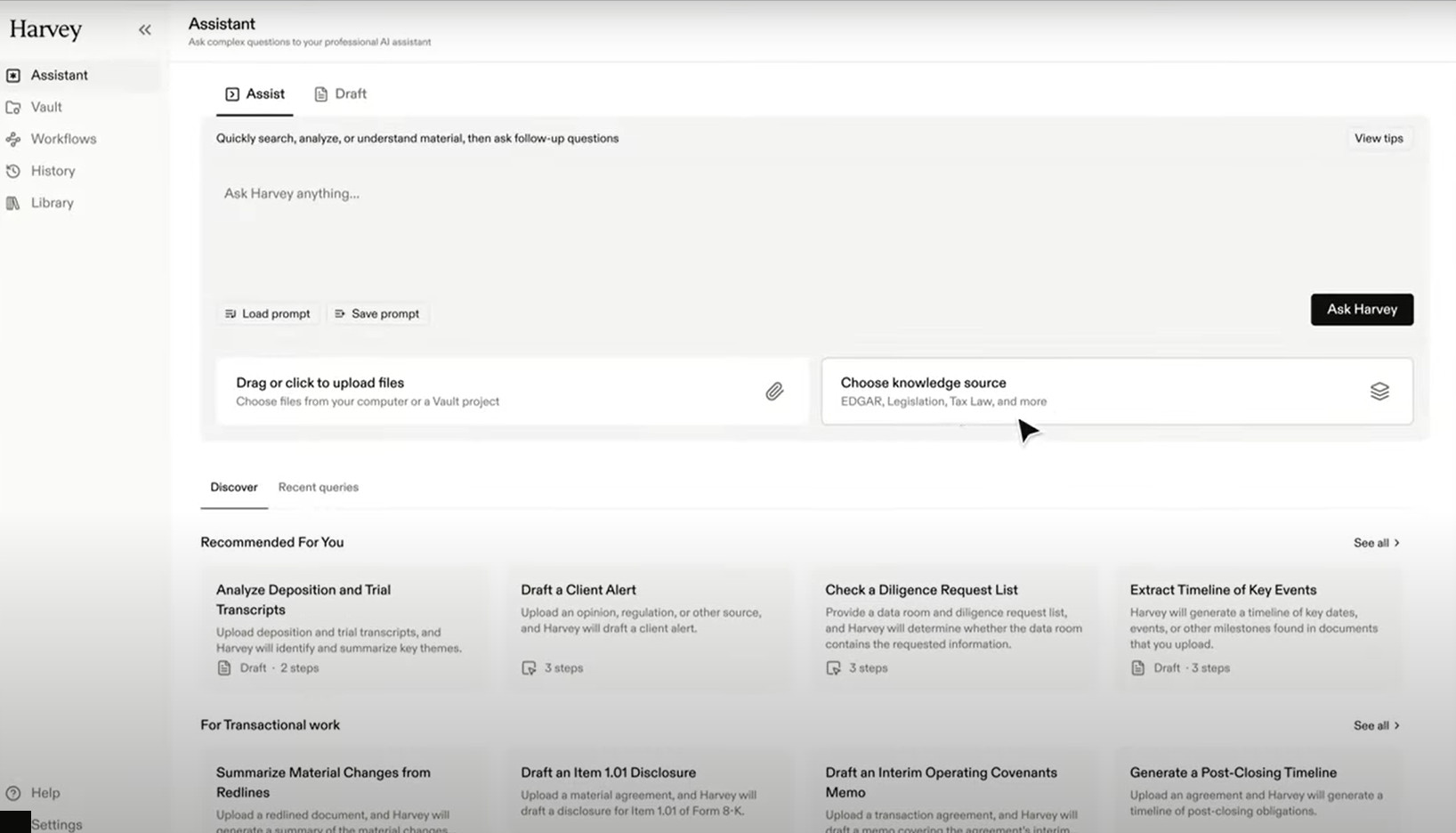The height and width of the screenshot is (833, 1456).
Task: Click the Draft tab document icon
Action: [321, 94]
